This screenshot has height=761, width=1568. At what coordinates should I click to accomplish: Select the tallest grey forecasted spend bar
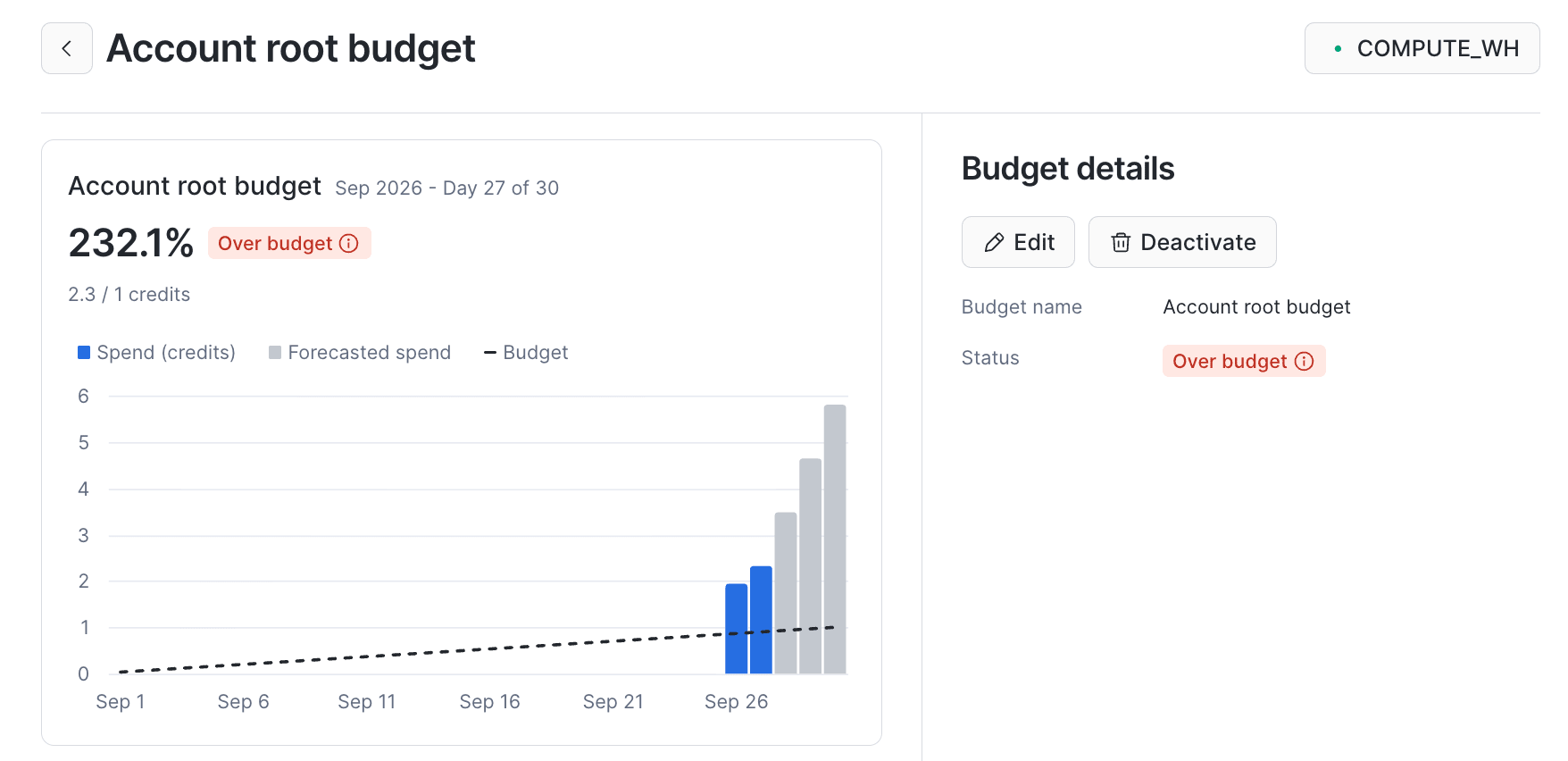click(x=835, y=539)
